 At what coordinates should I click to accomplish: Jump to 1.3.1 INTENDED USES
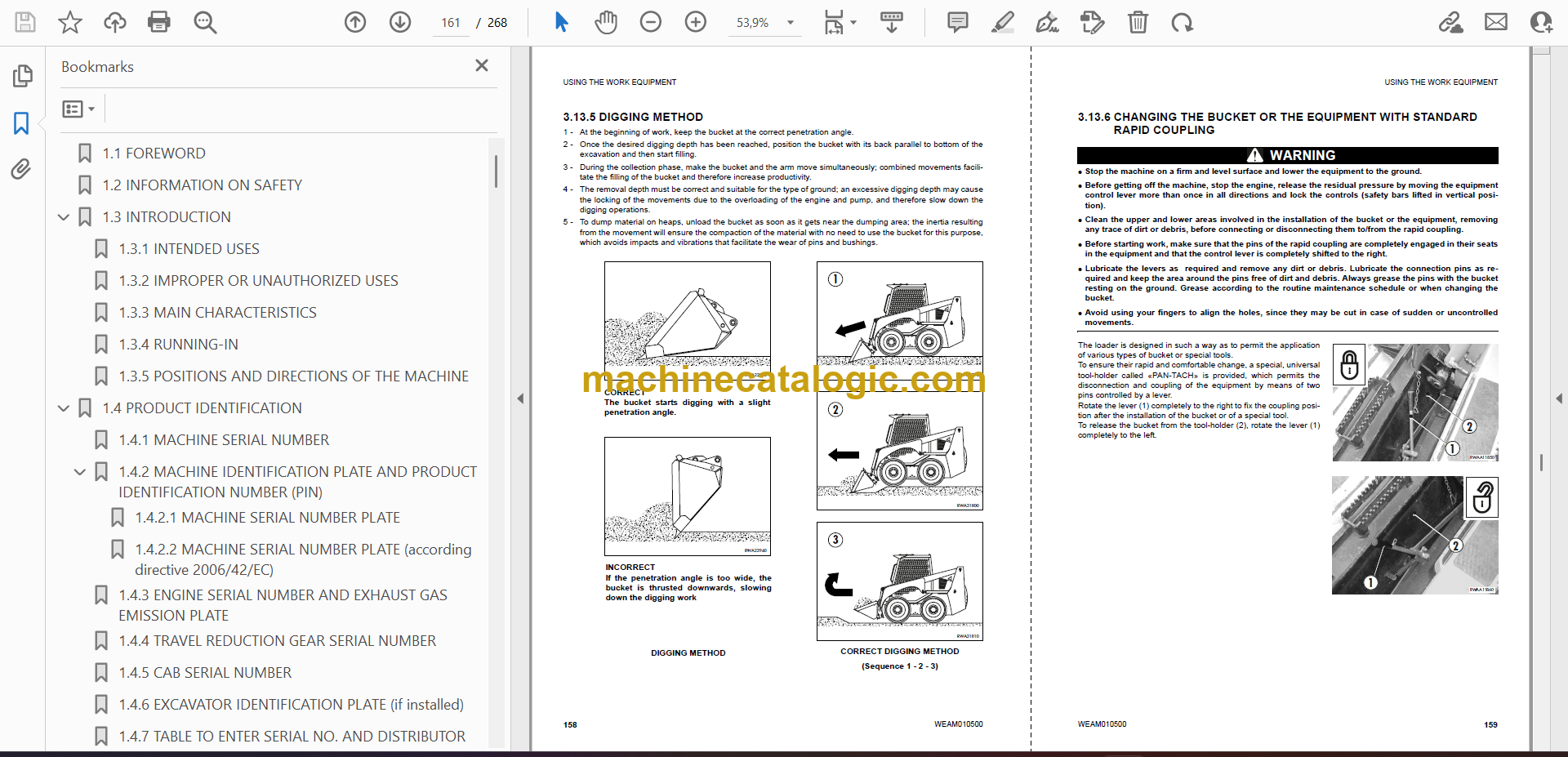189,249
